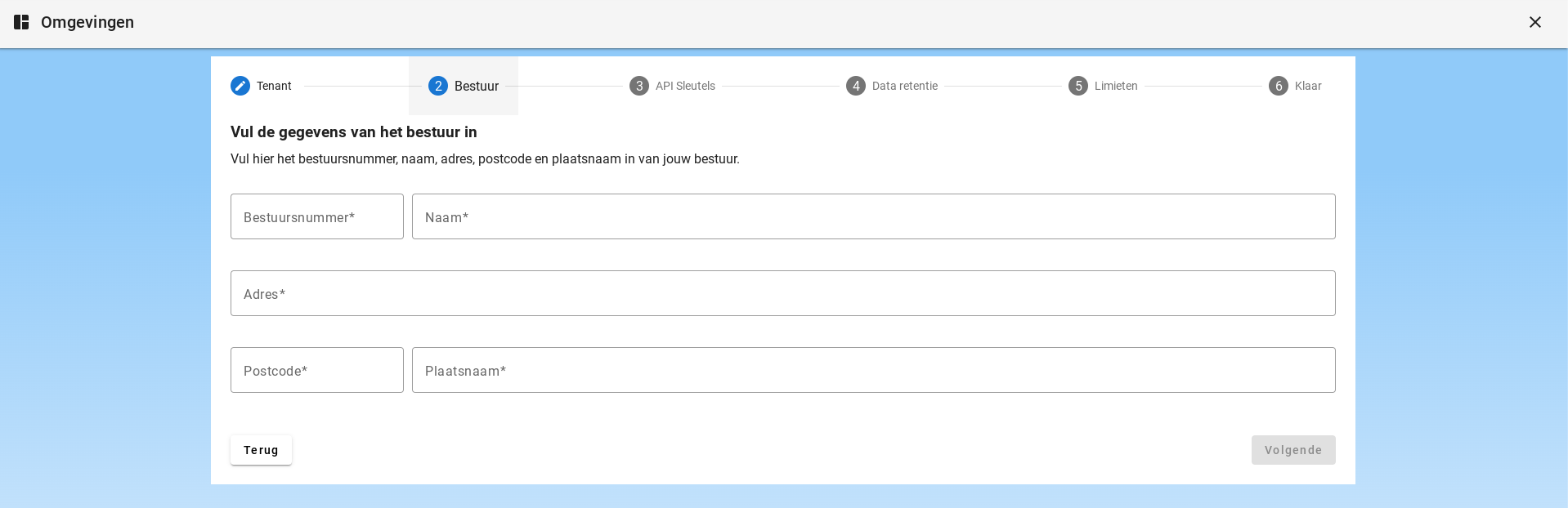Click the number 3 circle icon for API Sleutels
Screen dimensions: 1568x508
(x=639, y=86)
